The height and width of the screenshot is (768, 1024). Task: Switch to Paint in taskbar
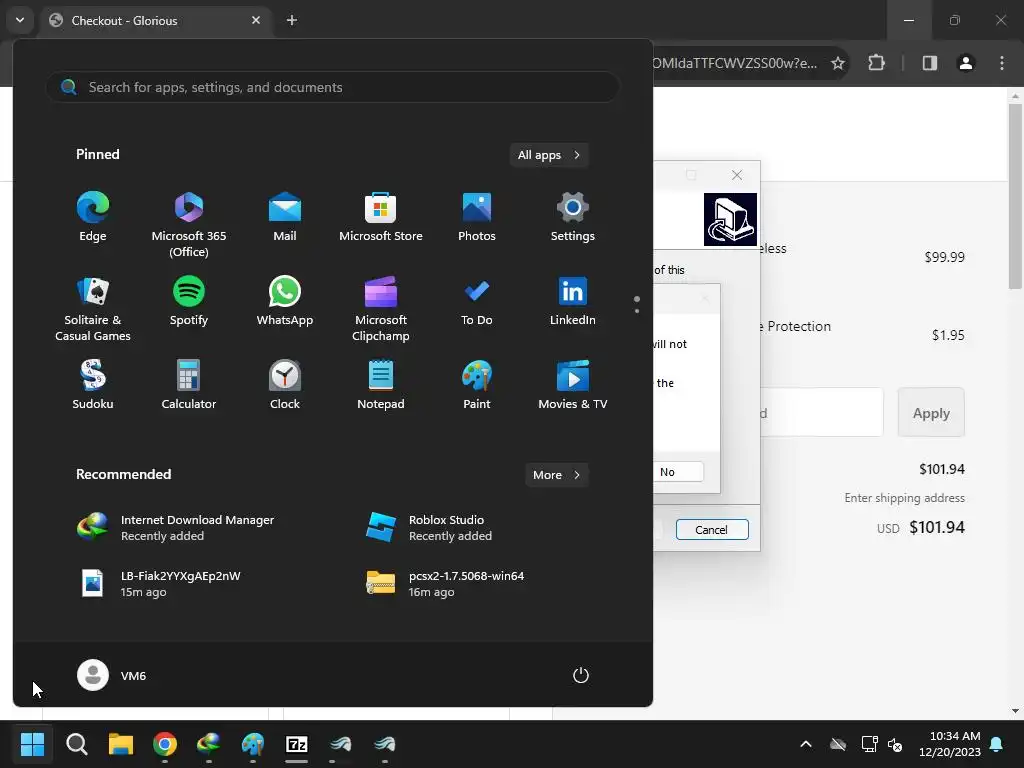point(253,744)
